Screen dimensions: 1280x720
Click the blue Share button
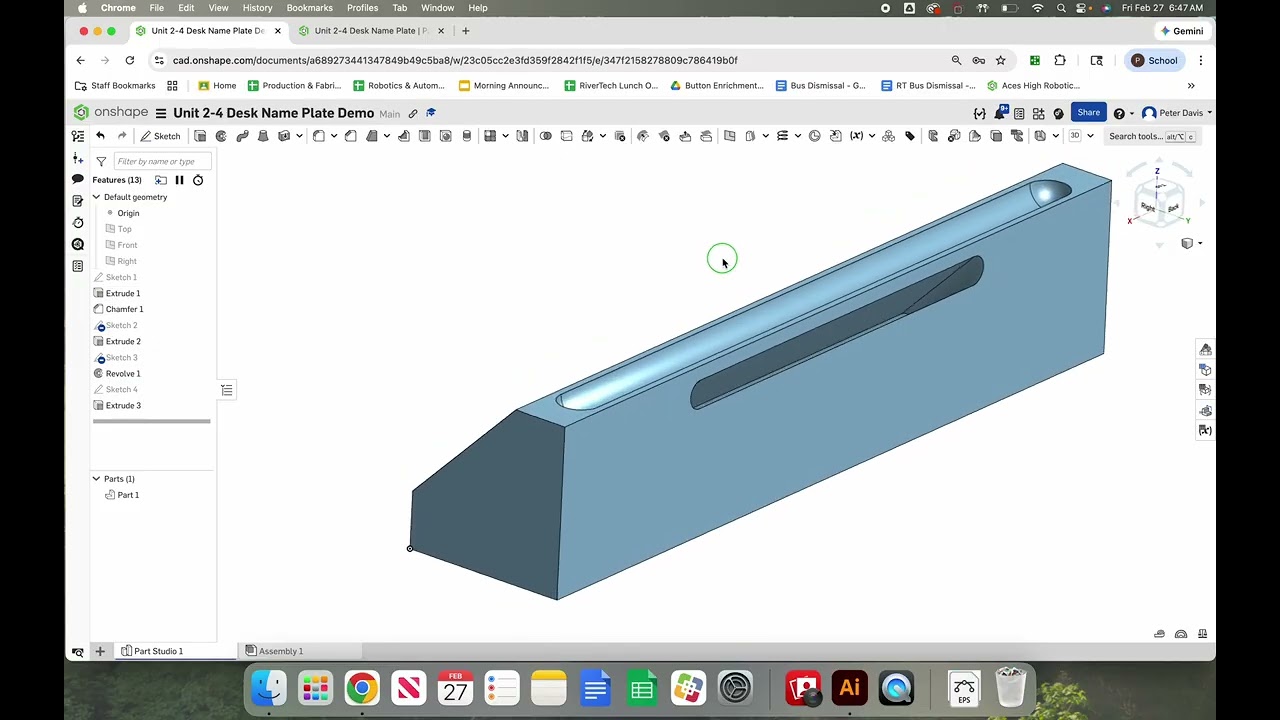tap(1088, 113)
